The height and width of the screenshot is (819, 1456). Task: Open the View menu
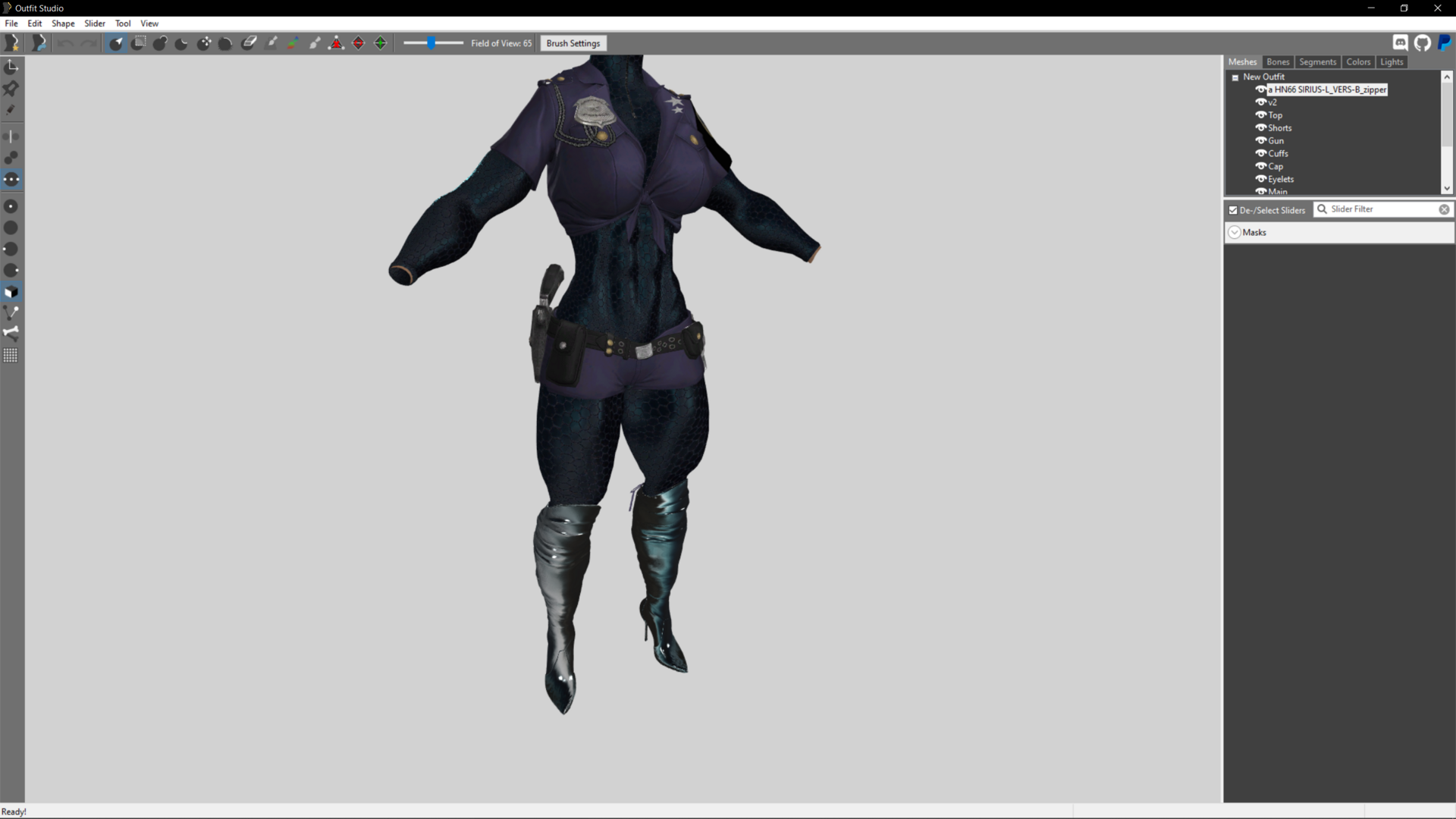149,24
